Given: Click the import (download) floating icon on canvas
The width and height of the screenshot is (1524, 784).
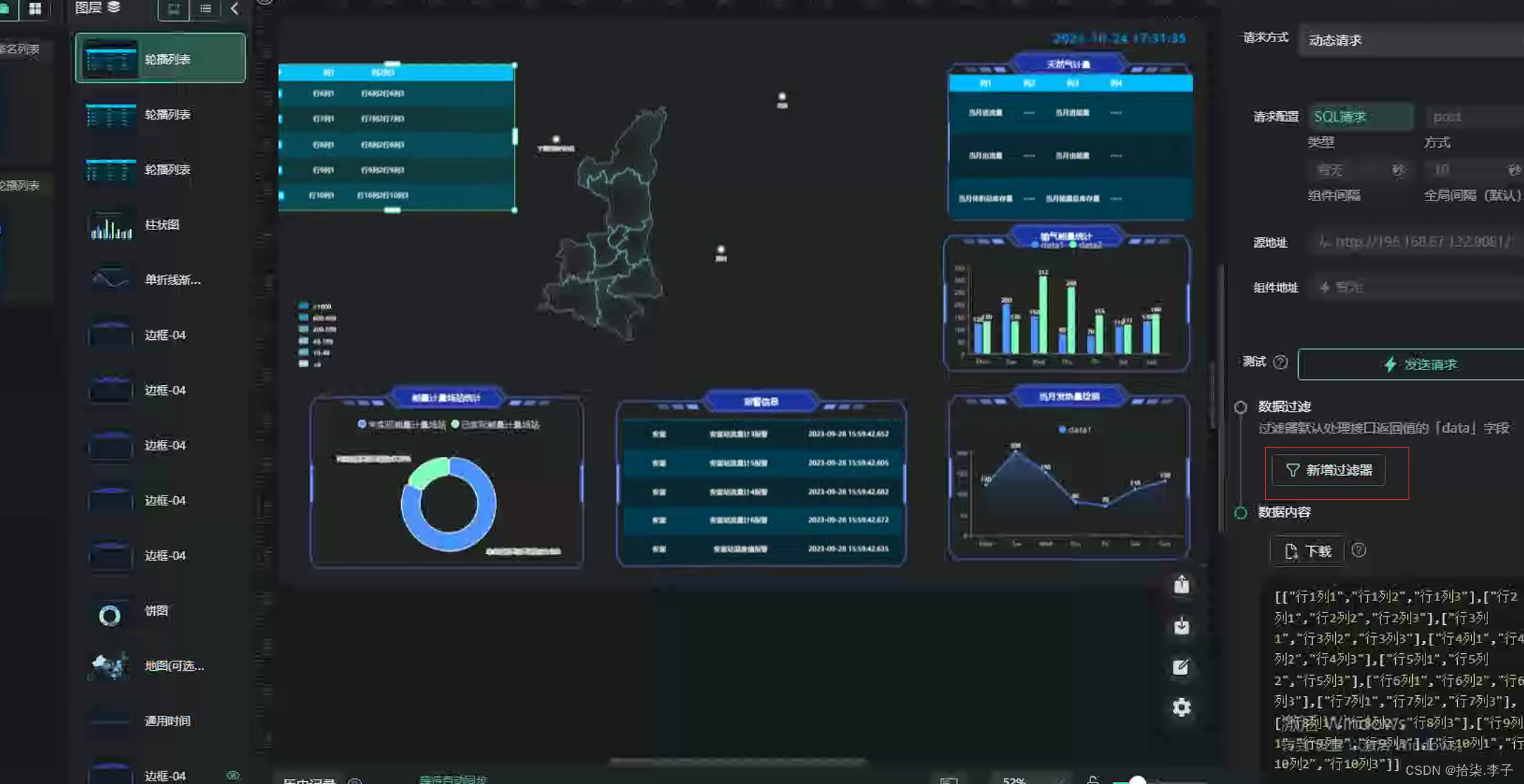Looking at the screenshot, I should click(x=1181, y=626).
